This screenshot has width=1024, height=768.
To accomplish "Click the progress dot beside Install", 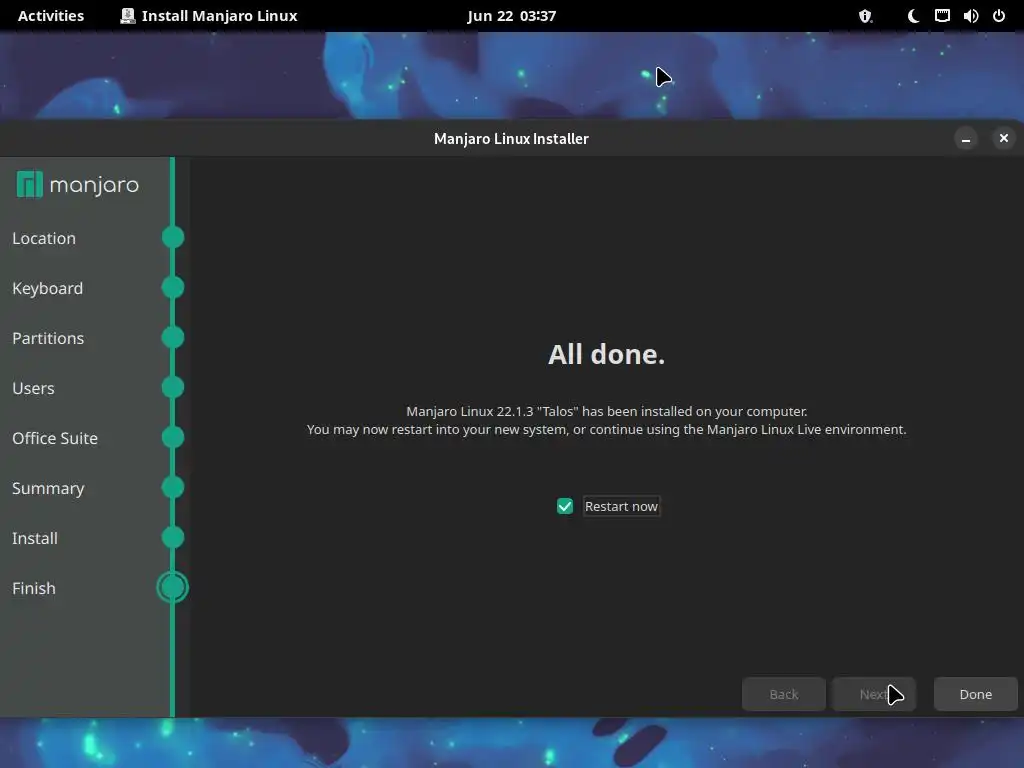I will [173, 537].
